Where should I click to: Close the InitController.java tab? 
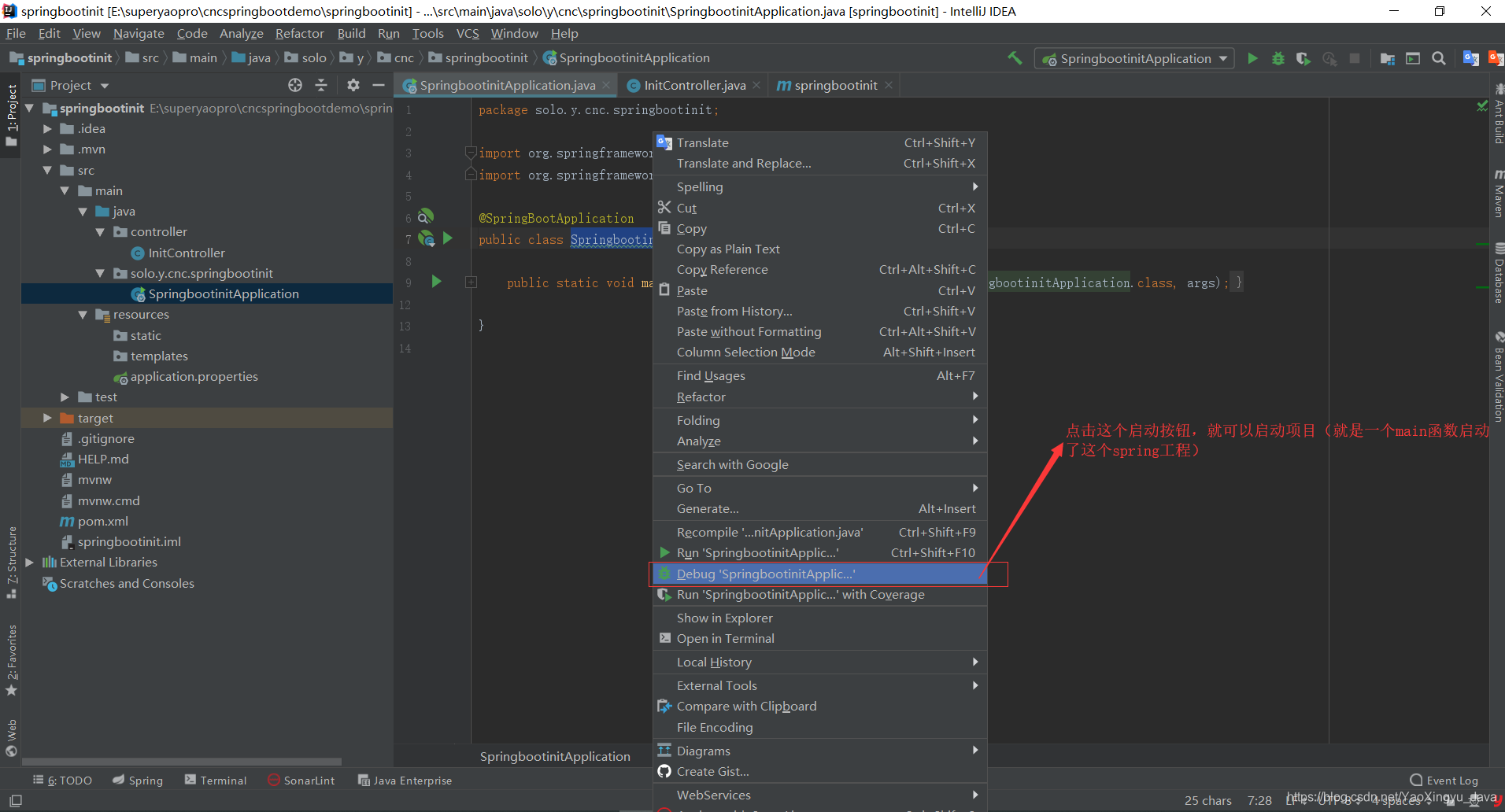(x=756, y=85)
